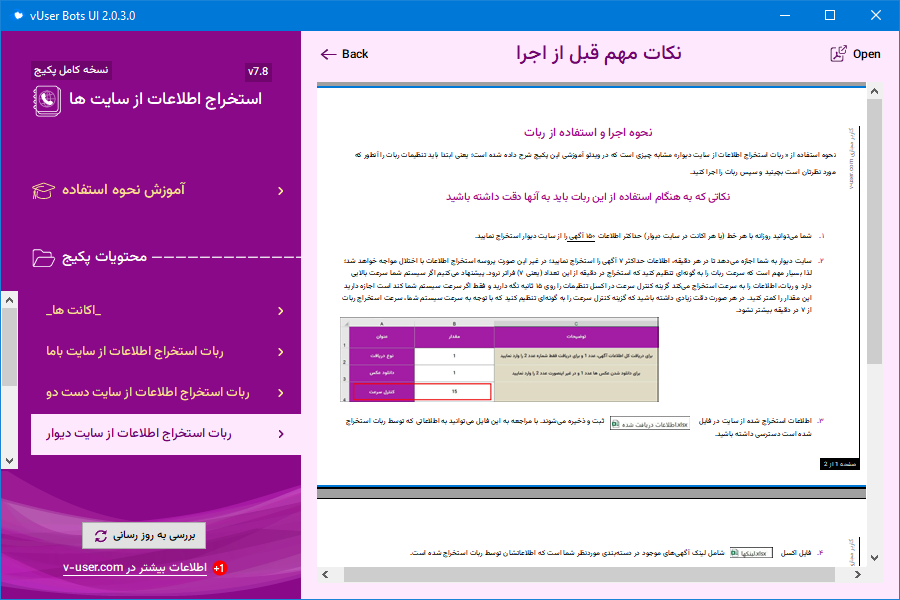Click the v7.8 version badge
Screen dimensions: 900x600
pos(258,71)
